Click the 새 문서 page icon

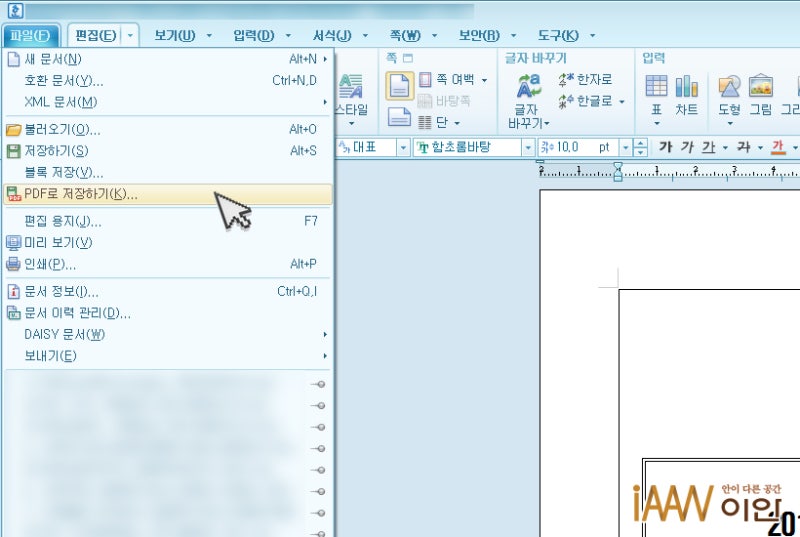point(14,59)
